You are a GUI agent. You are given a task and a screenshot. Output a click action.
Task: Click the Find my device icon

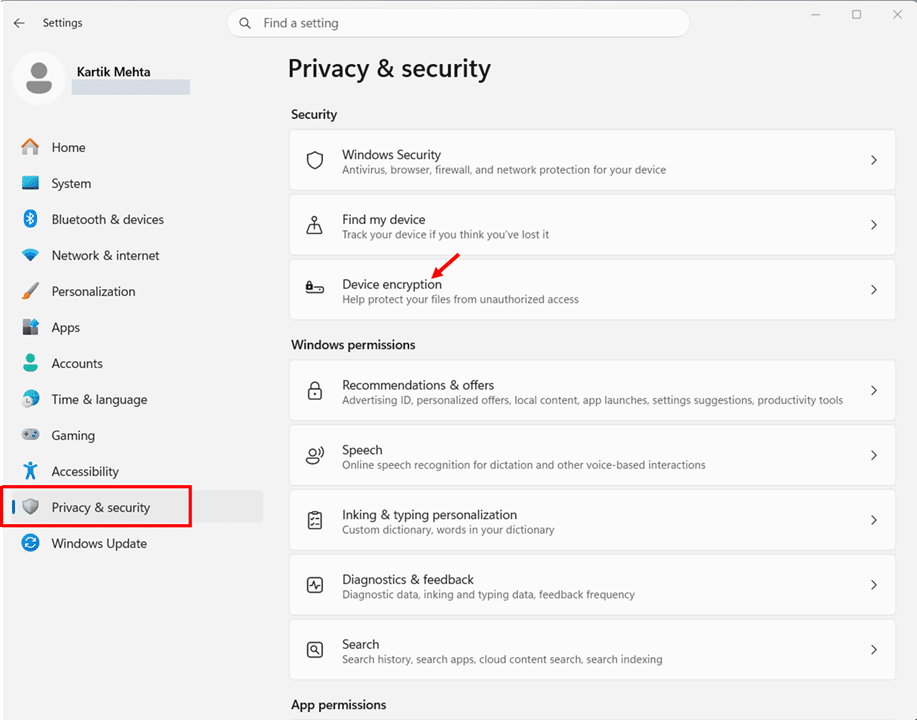coord(315,225)
